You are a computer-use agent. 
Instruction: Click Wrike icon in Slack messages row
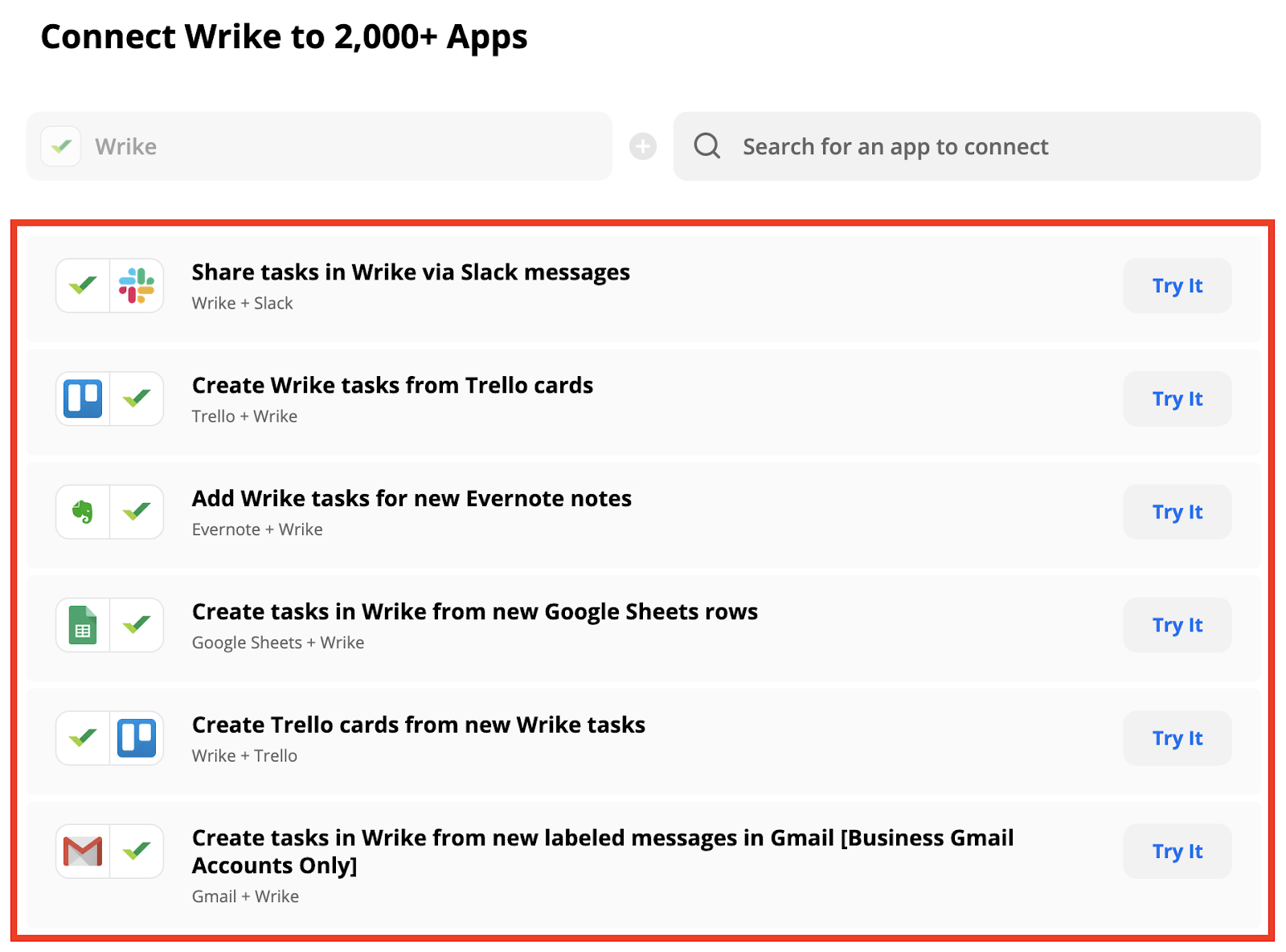pyautogui.click(x=83, y=285)
